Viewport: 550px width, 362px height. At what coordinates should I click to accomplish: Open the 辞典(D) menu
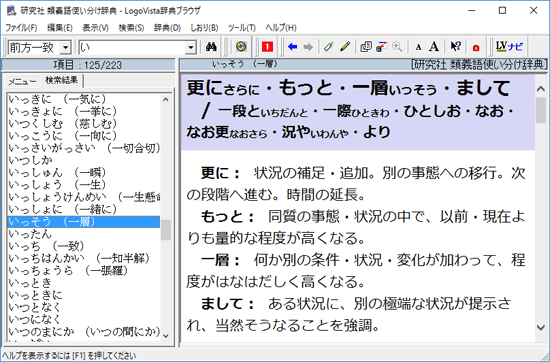(x=167, y=28)
